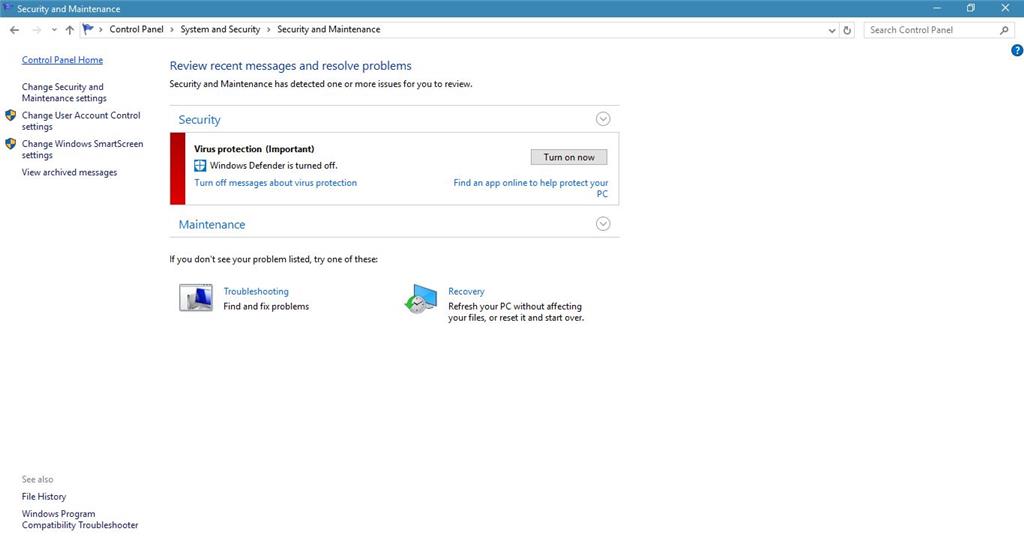The image size is (1024, 543).
Task: Click the title bar window flag icon
Action: pyautogui.click(x=8, y=8)
